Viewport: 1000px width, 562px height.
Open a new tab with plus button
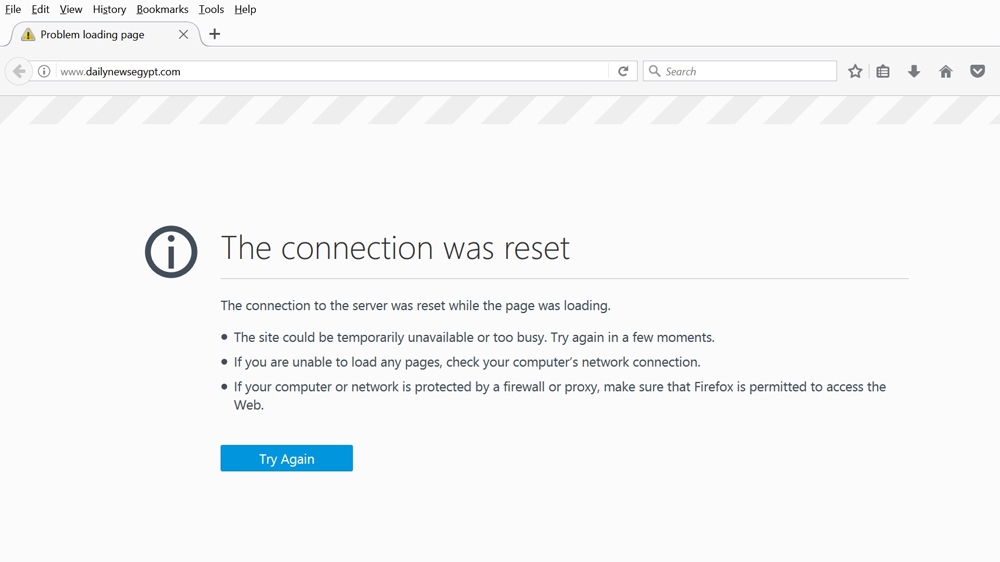point(214,34)
